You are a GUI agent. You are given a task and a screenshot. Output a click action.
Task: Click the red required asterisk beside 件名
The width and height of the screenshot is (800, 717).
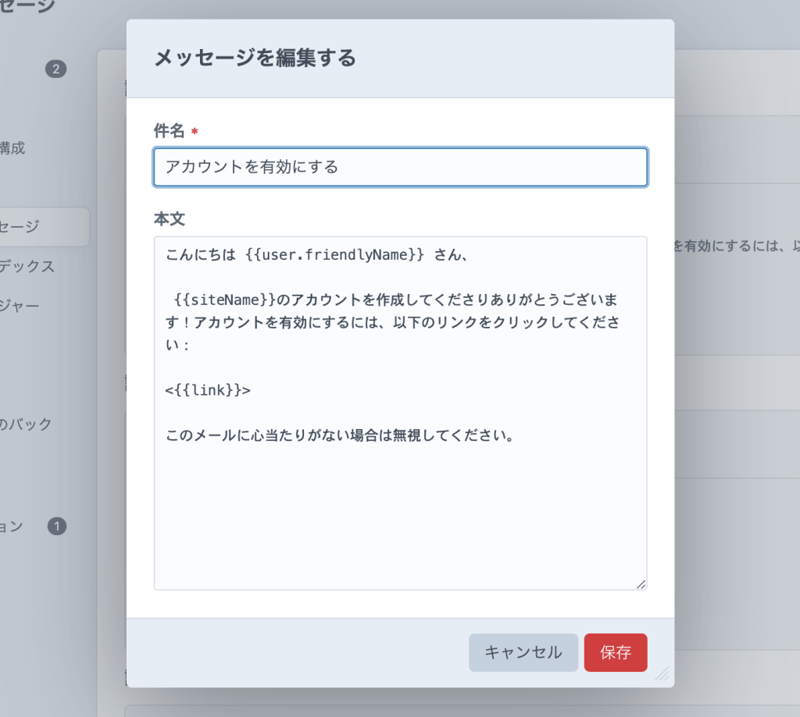coord(194,132)
